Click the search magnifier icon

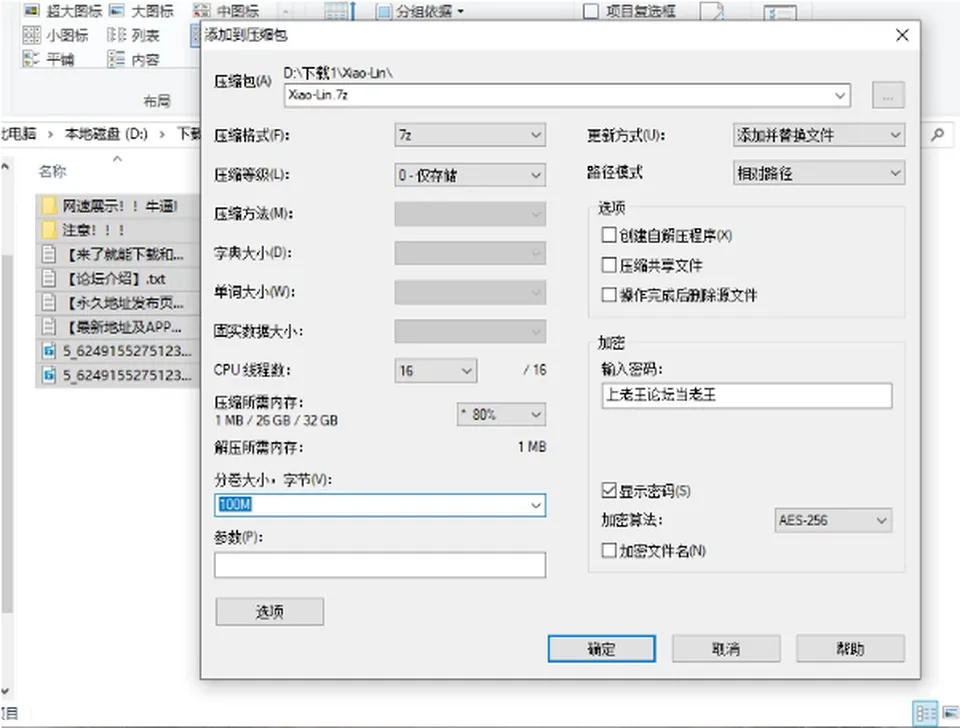(937, 134)
